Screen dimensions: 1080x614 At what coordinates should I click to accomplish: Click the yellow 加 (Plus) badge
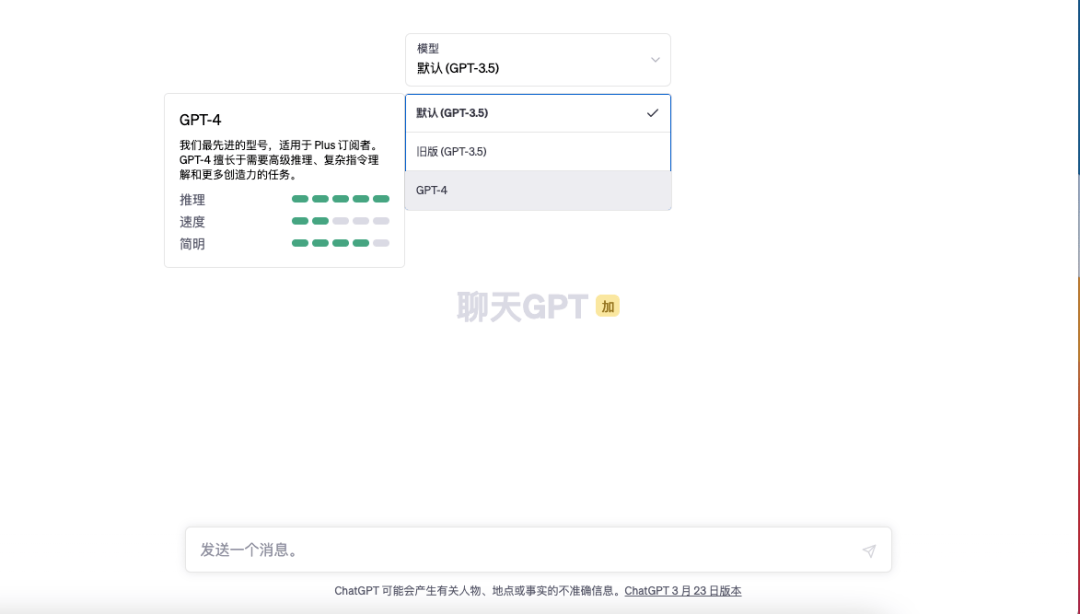(x=606, y=306)
